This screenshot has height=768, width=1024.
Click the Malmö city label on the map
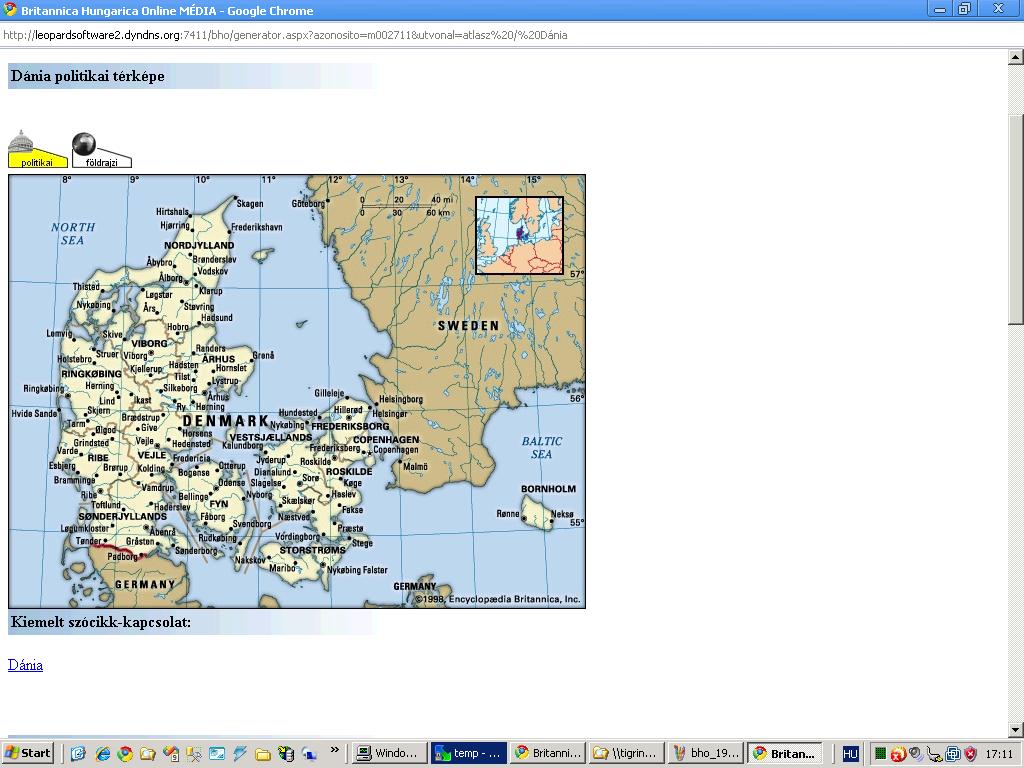415,466
